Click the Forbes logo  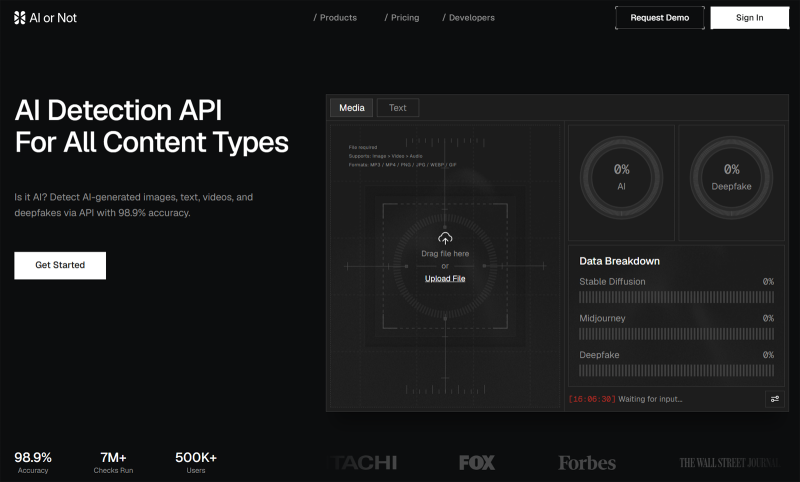[x=587, y=463]
